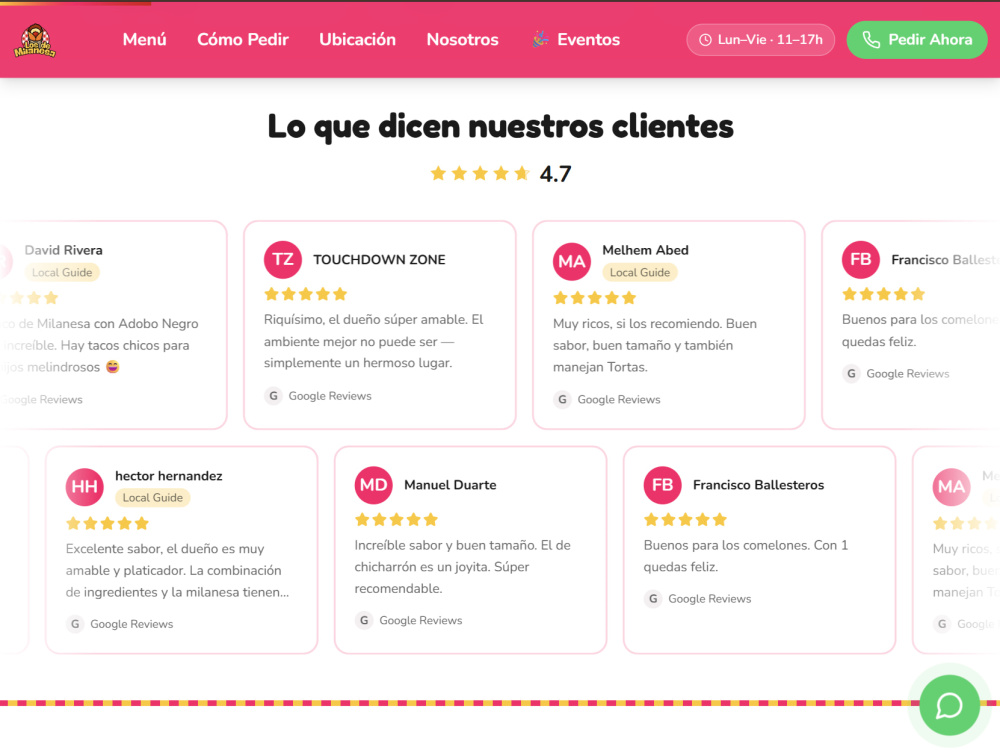Click reviewer name hector hernandez
1000x750 pixels.
[x=168, y=476]
